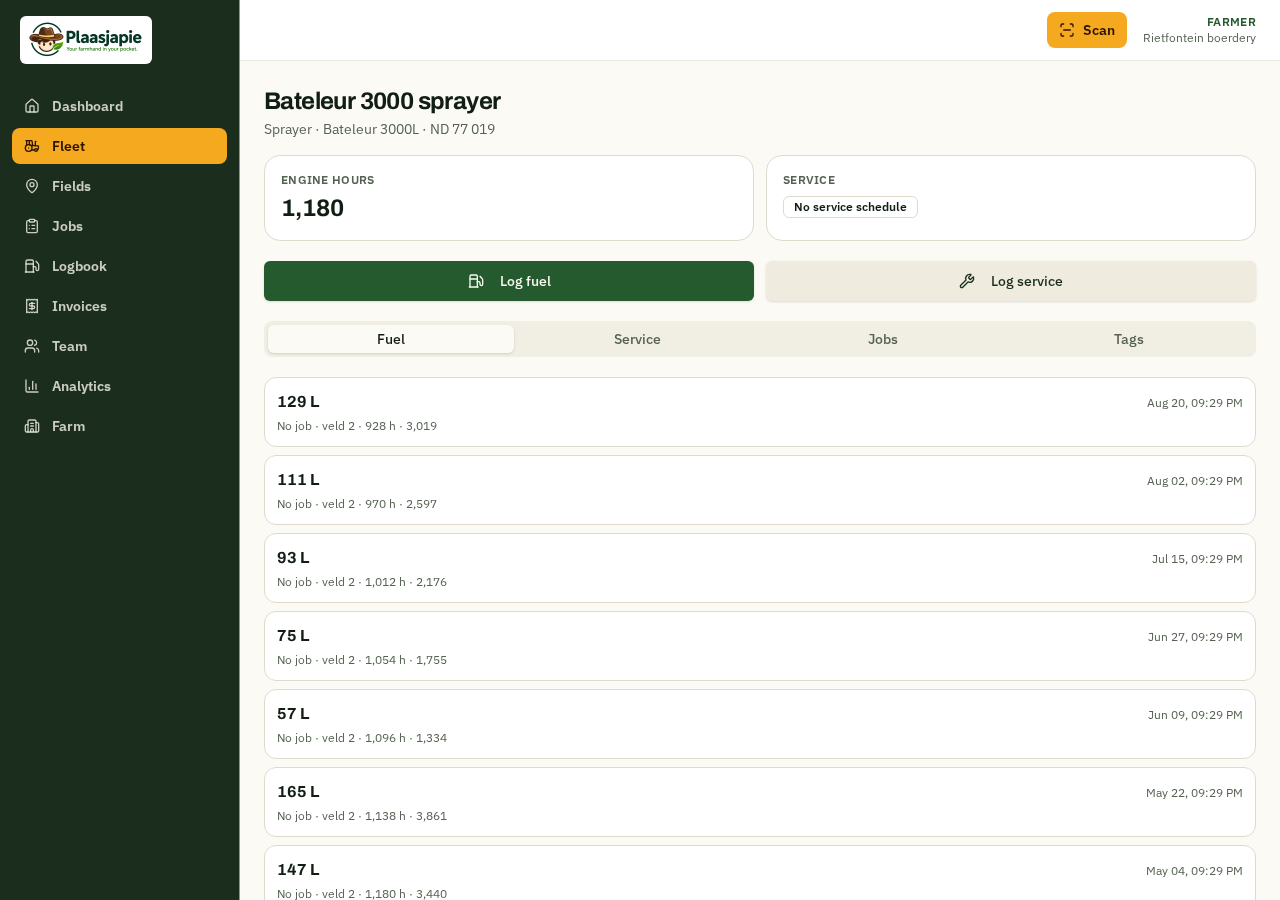
Task: Click the Fleet tractor icon
Action: click(32, 146)
